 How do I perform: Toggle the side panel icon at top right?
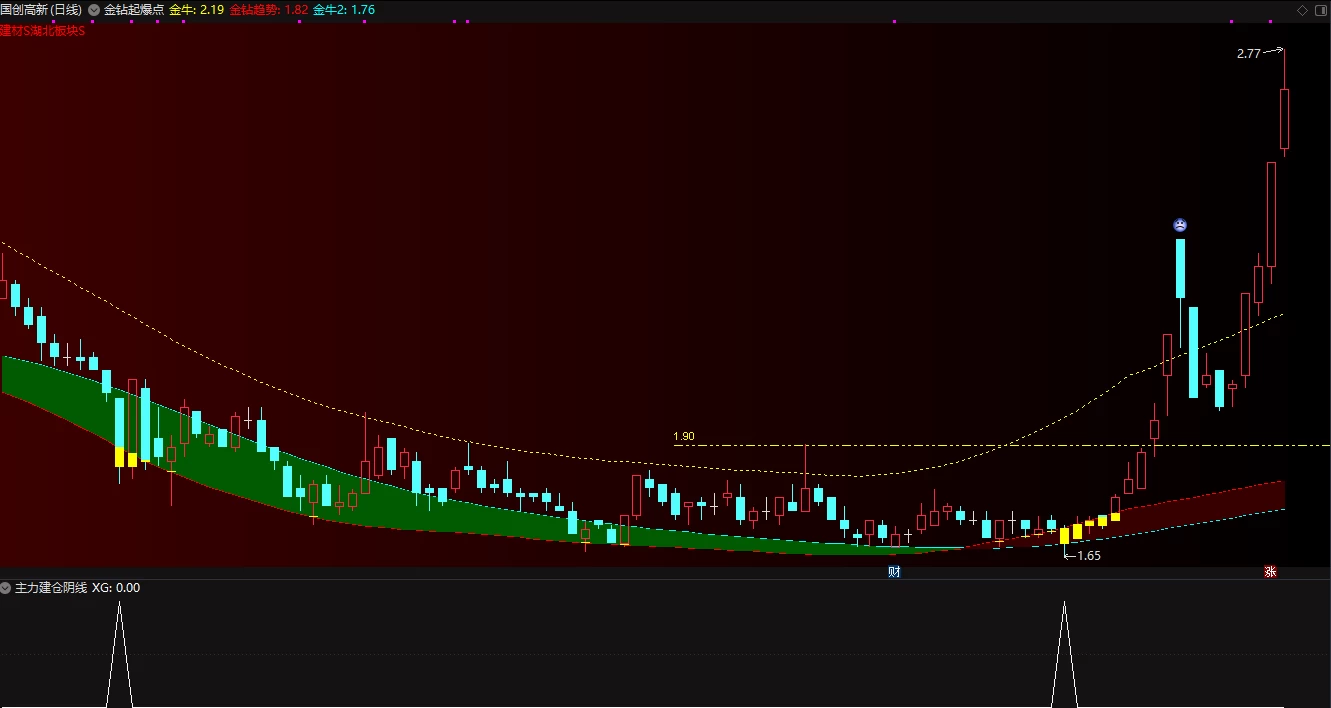[1319, 10]
